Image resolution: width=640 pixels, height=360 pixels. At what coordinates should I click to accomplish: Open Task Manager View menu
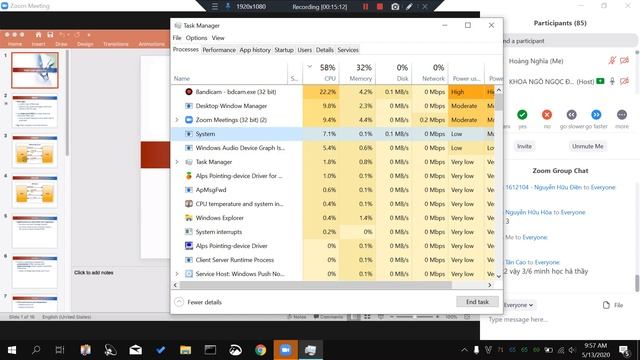point(218,38)
